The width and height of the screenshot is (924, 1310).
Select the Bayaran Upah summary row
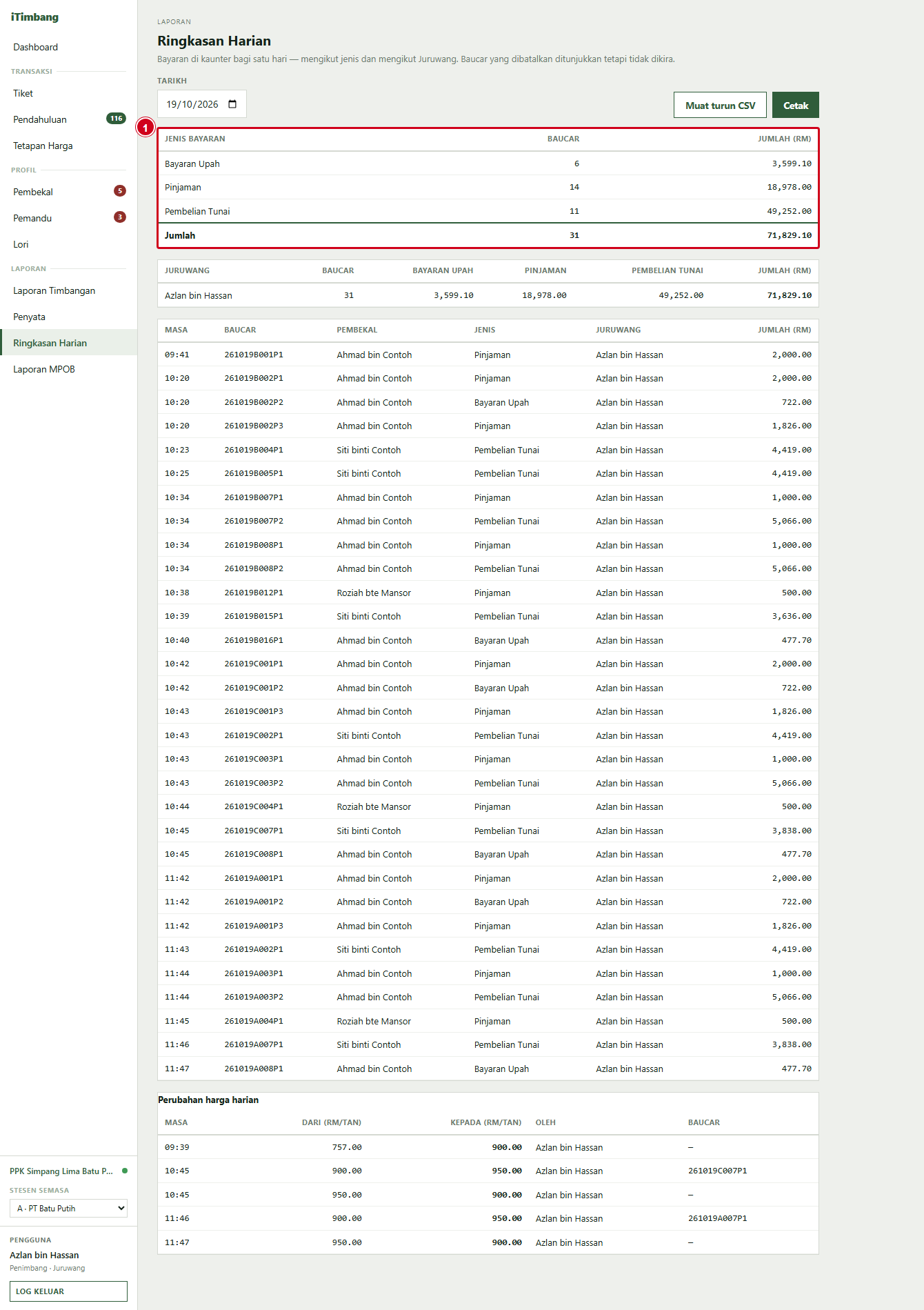click(x=488, y=163)
